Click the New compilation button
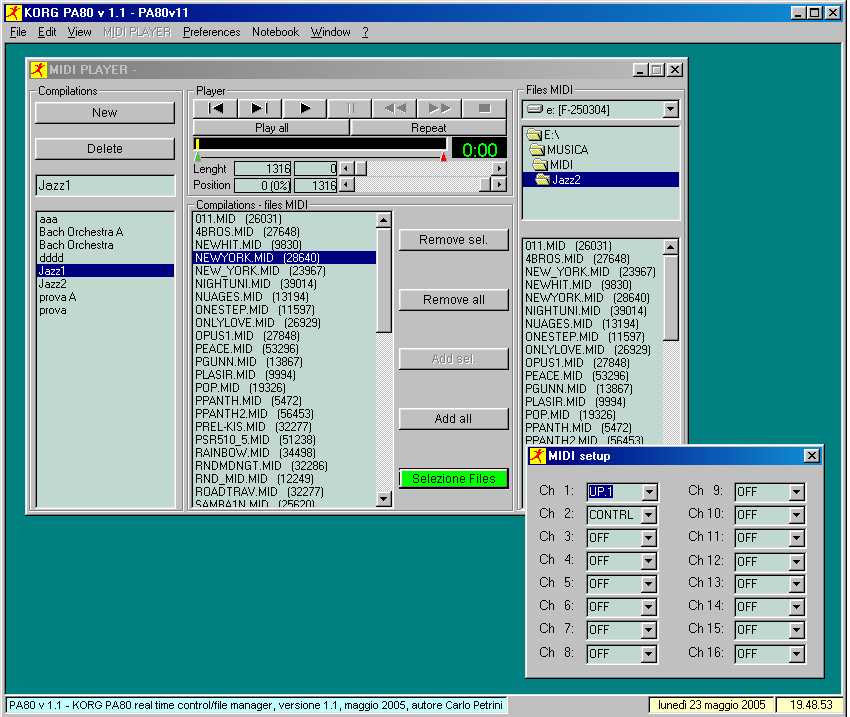The width and height of the screenshot is (850, 717). (x=105, y=113)
